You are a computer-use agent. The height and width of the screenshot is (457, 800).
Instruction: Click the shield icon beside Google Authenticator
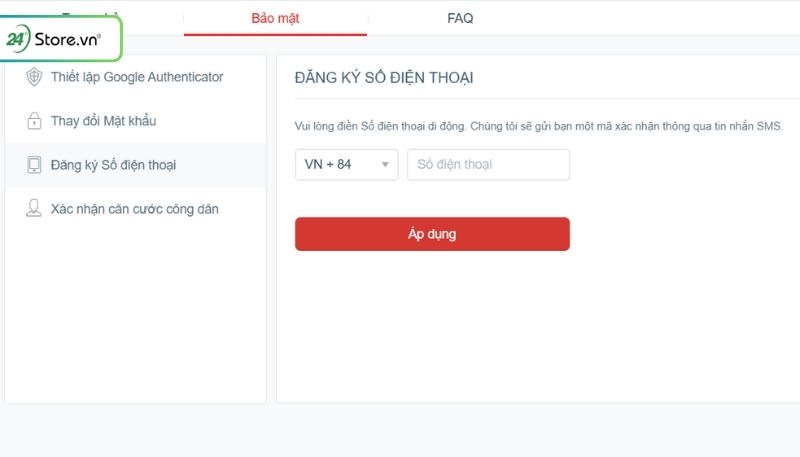tap(33, 77)
